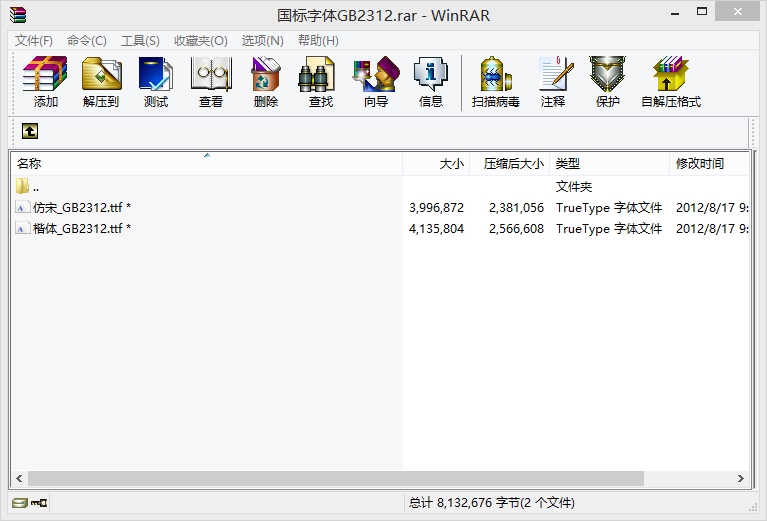Click the 添加 (Add) toolbar icon
The width and height of the screenshot is (767, 521).
45,74
